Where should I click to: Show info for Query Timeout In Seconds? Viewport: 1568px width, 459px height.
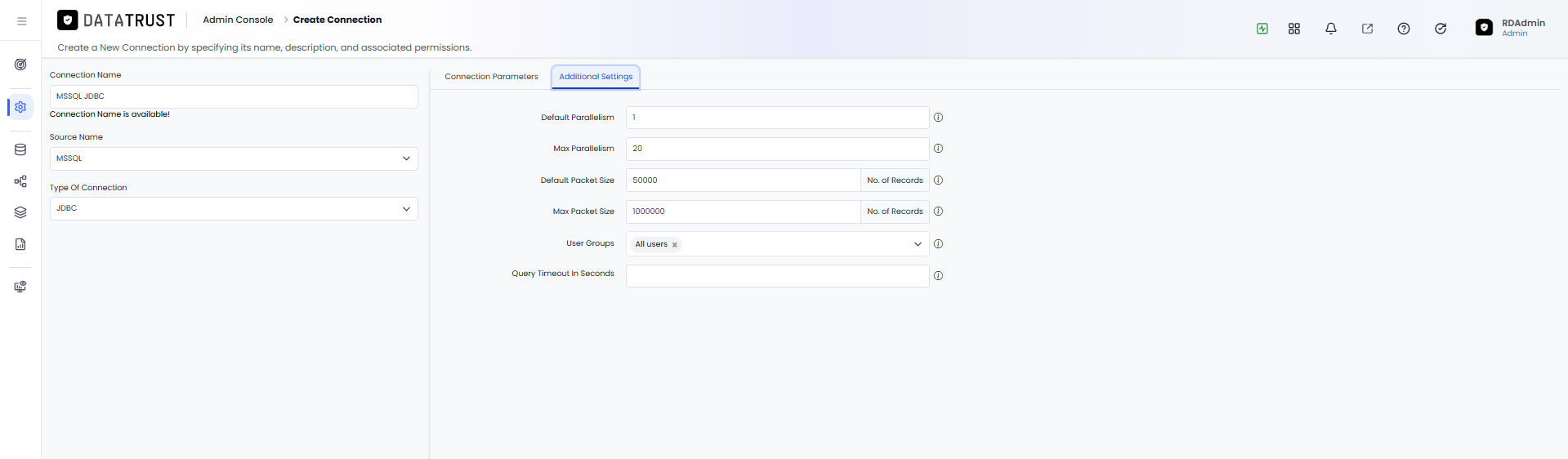938,276
